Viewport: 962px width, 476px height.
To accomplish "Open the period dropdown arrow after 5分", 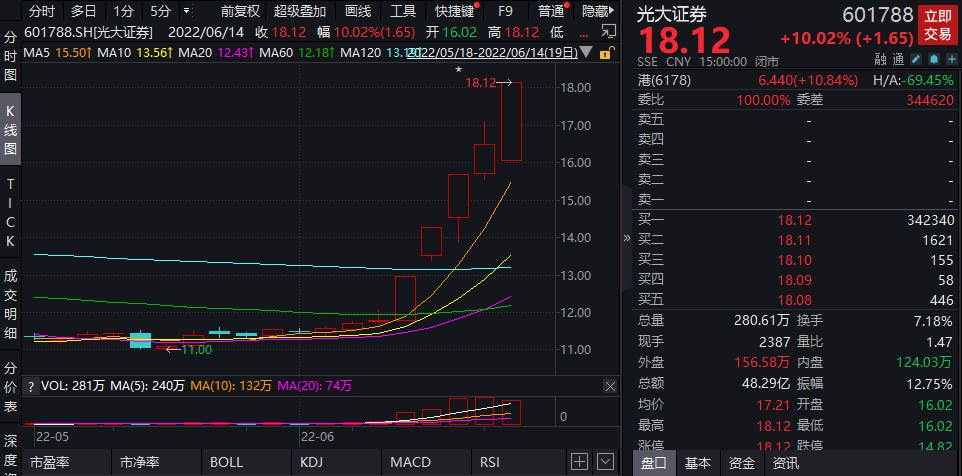I will (187, 11).
